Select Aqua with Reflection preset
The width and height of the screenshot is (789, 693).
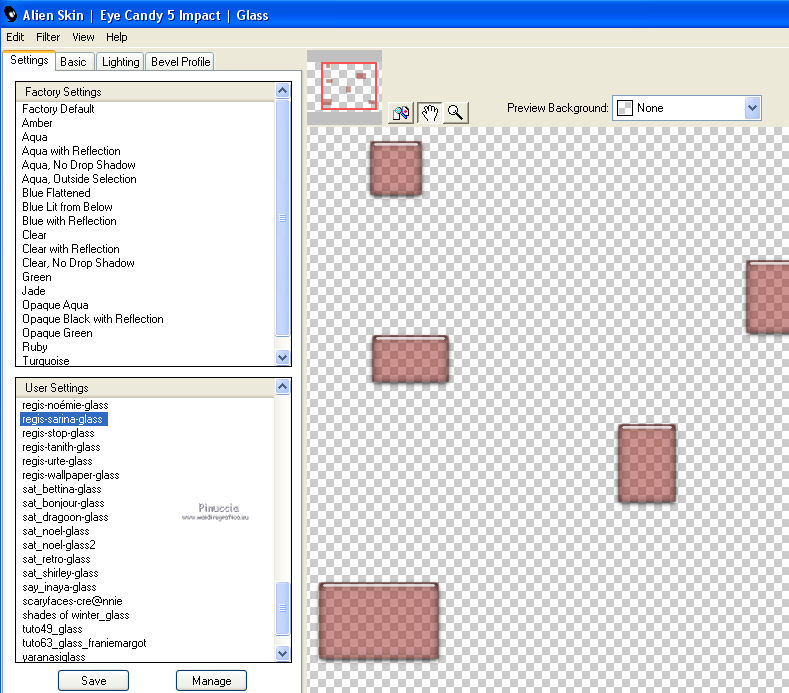[71, 151]
